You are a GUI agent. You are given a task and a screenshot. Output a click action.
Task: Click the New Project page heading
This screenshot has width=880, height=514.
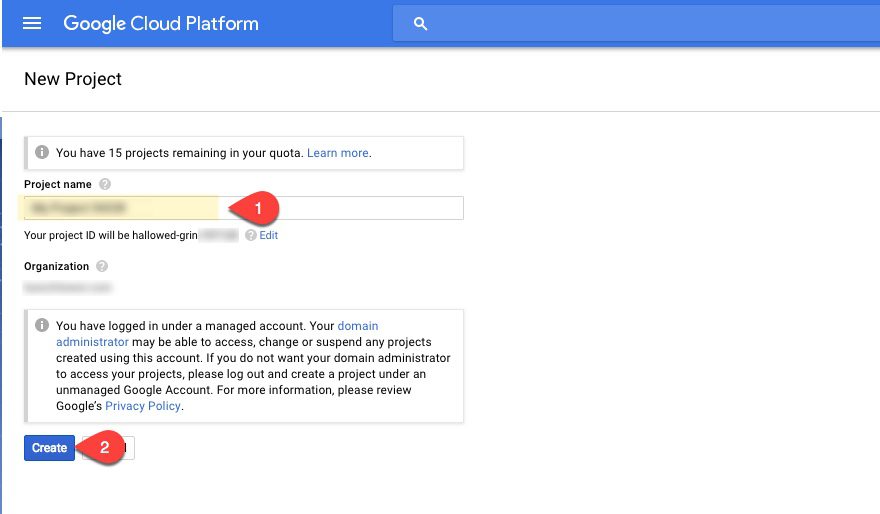coord(73,79)
